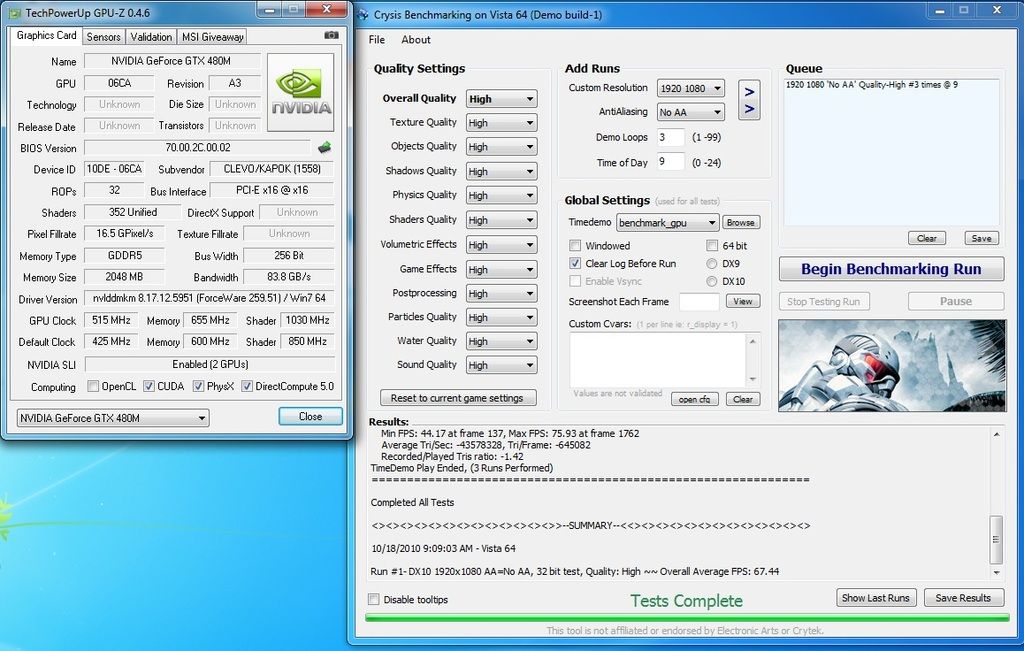
Task: Select the DX9 radio button
Action: [712, 264]
